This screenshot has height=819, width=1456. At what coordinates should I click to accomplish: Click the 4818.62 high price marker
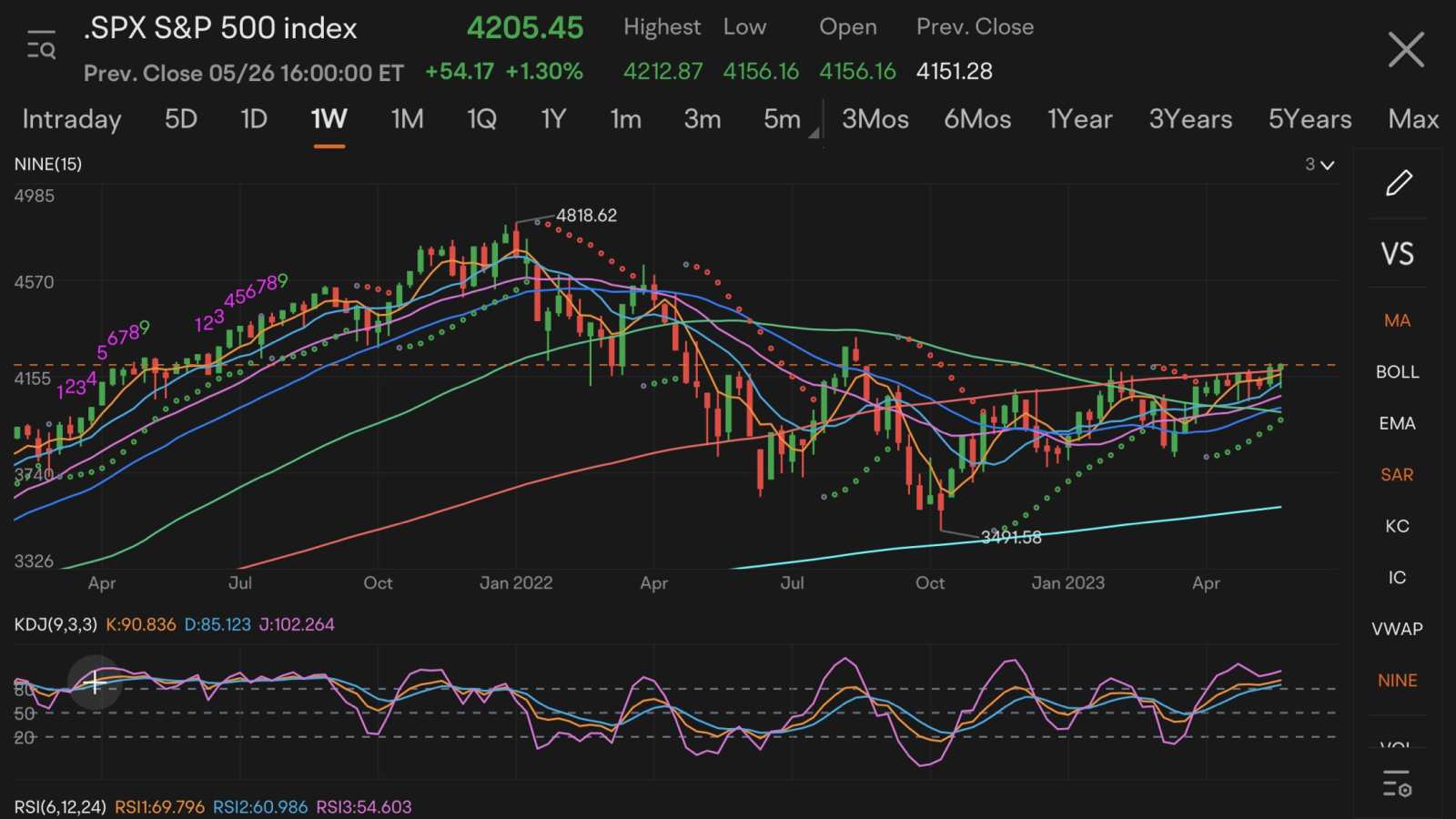coord(586,216)
